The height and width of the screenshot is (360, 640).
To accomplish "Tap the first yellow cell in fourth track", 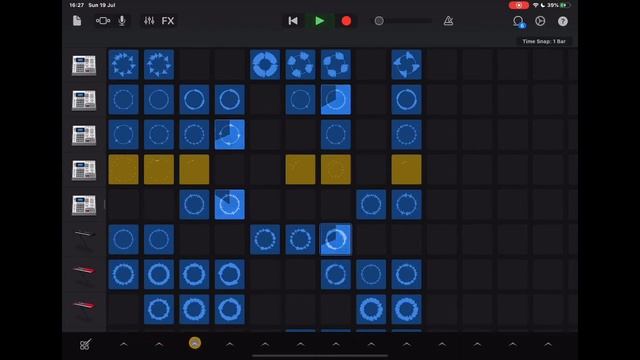I will pyautogui.click(x=123, y=169).
